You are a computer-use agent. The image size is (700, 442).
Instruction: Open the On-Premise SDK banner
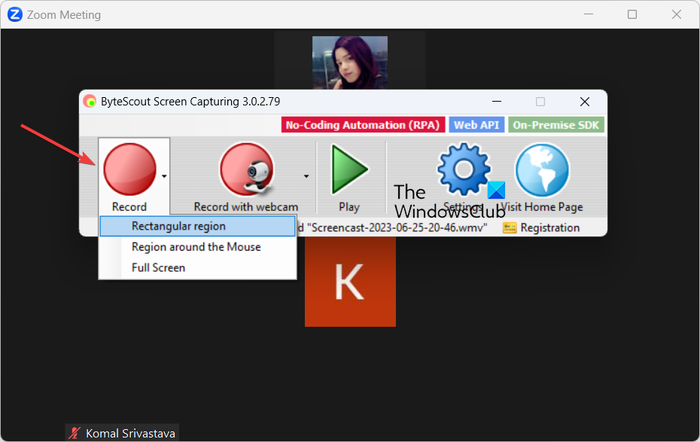pyautogui.click(x=556, y=125)
